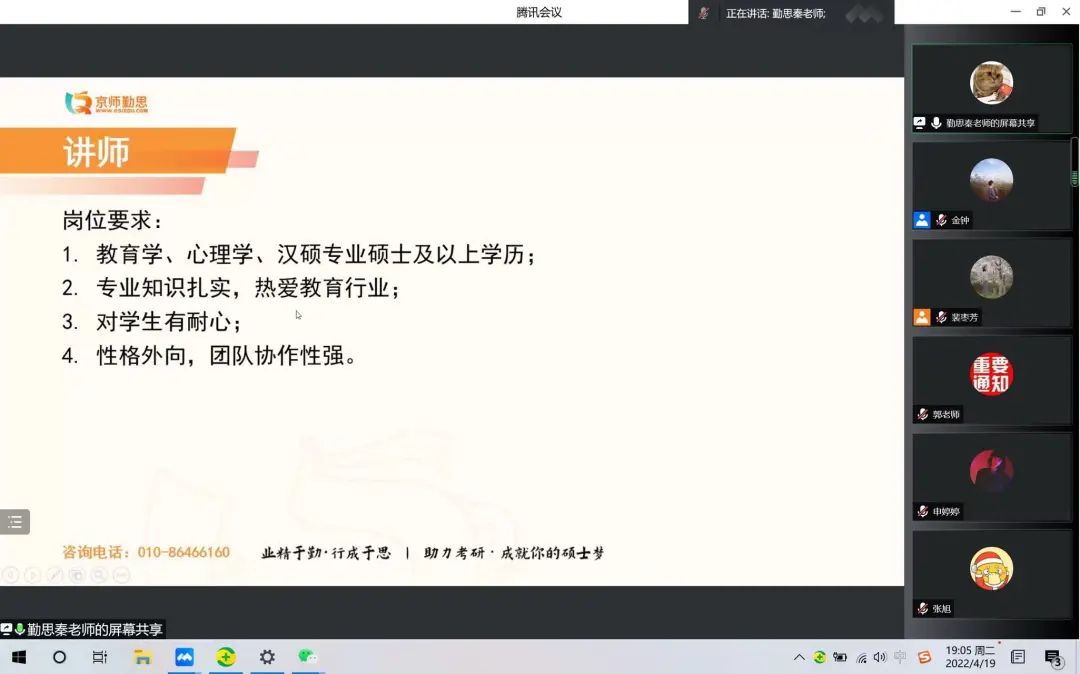Click 金钟's participant avatar
This screenshot has height=674, width=1080.
click(x=991, y=181)
